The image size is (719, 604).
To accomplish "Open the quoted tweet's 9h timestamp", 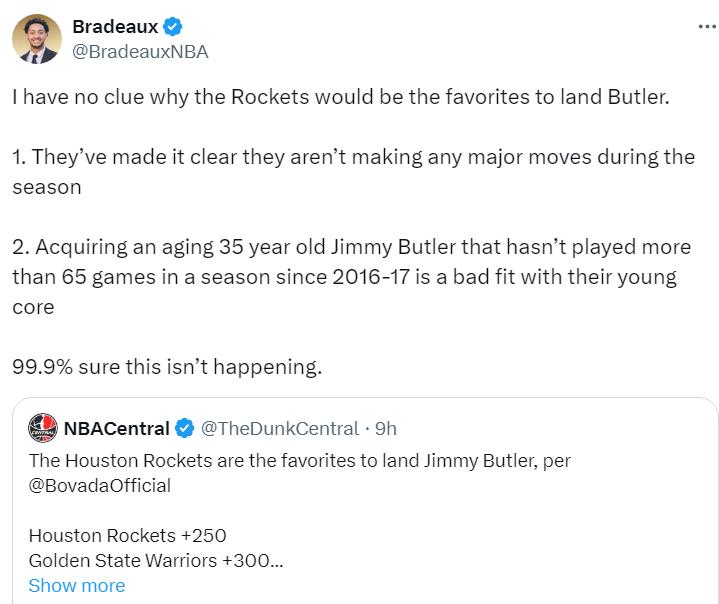I will click(385, 429).
